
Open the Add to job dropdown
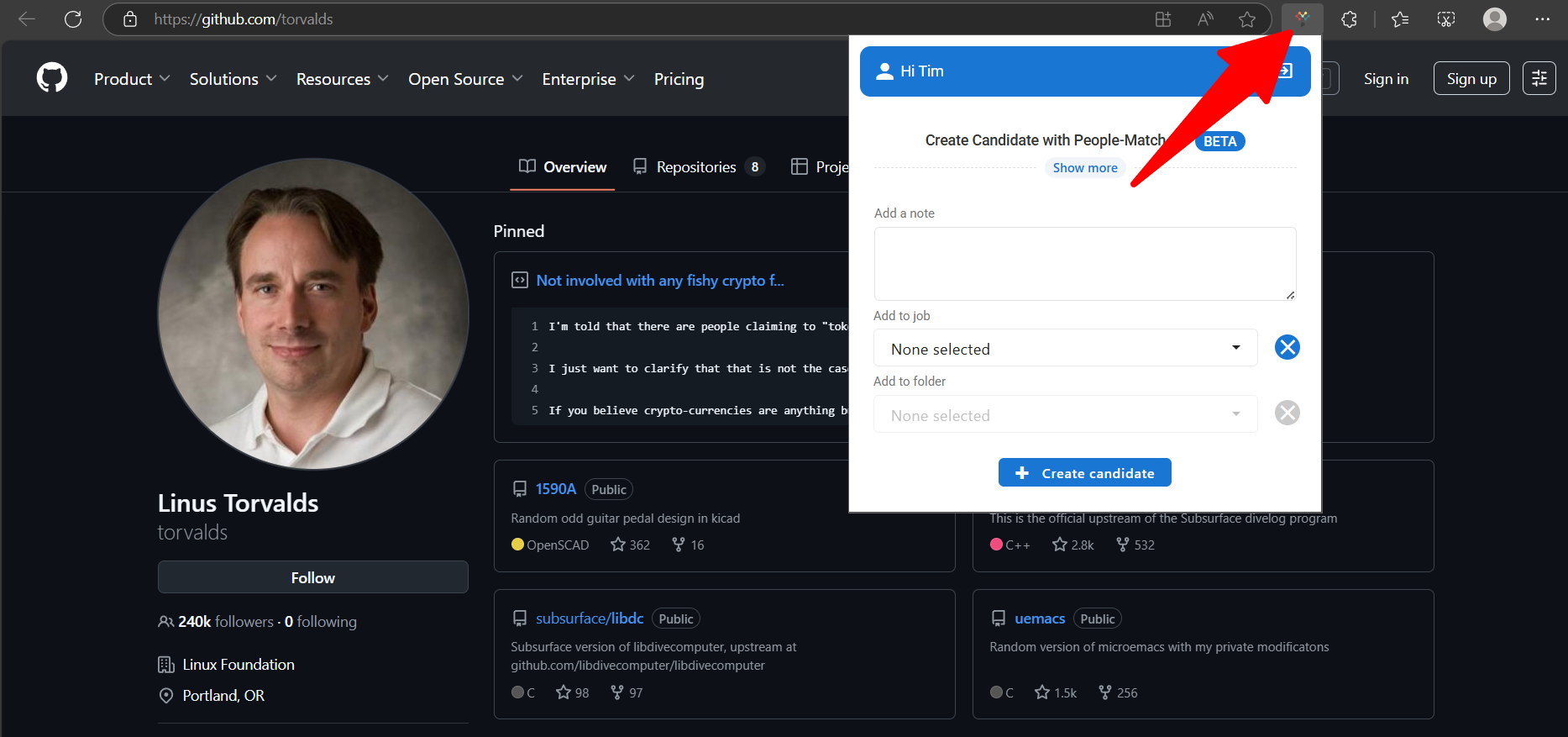(x=1065, y=348)
